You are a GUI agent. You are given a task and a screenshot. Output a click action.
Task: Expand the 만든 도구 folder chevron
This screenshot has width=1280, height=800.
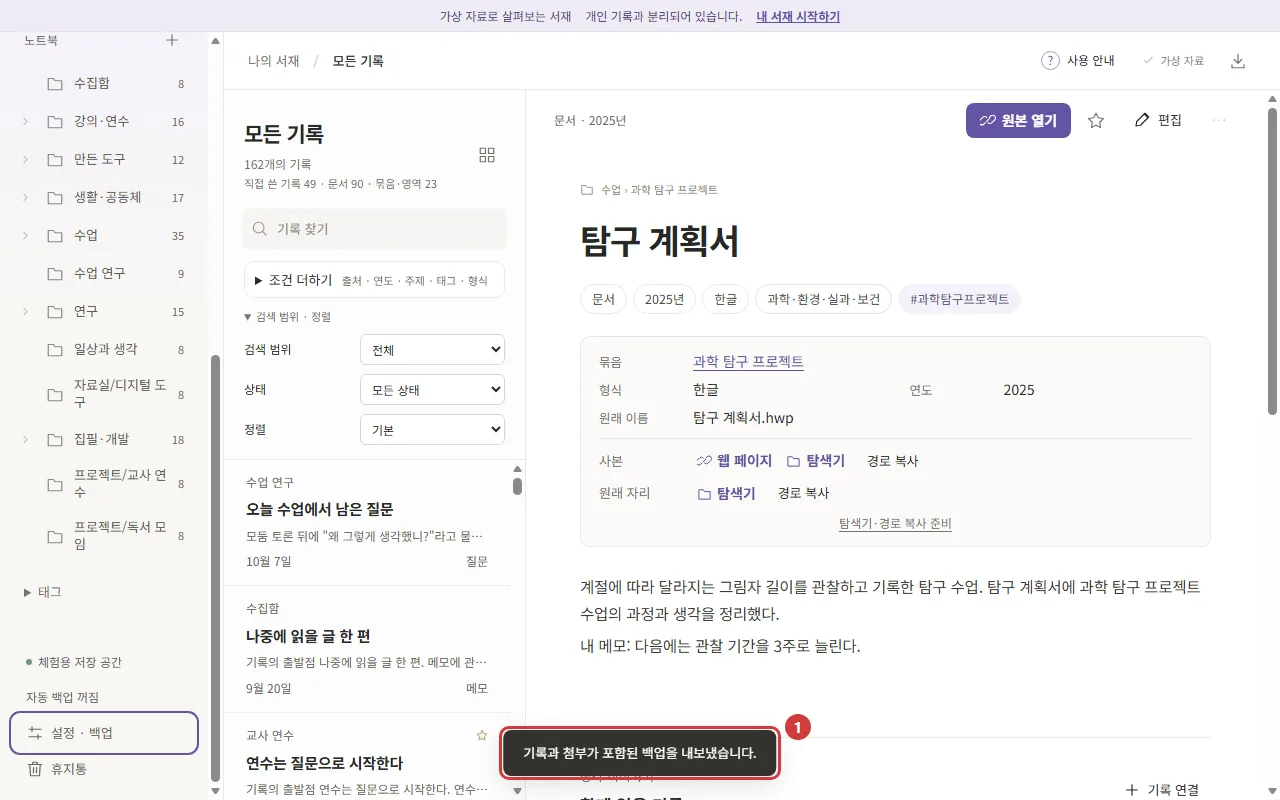(x=25, y=160)
